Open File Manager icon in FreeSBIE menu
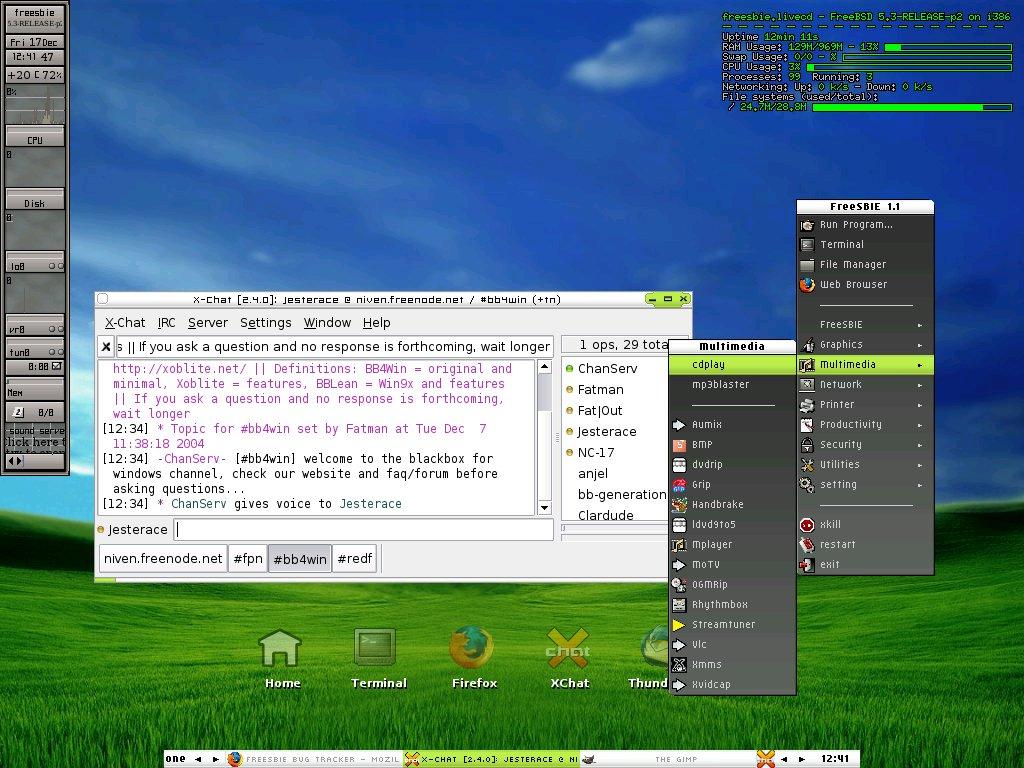1024x768 pixels. coord(807,264)
